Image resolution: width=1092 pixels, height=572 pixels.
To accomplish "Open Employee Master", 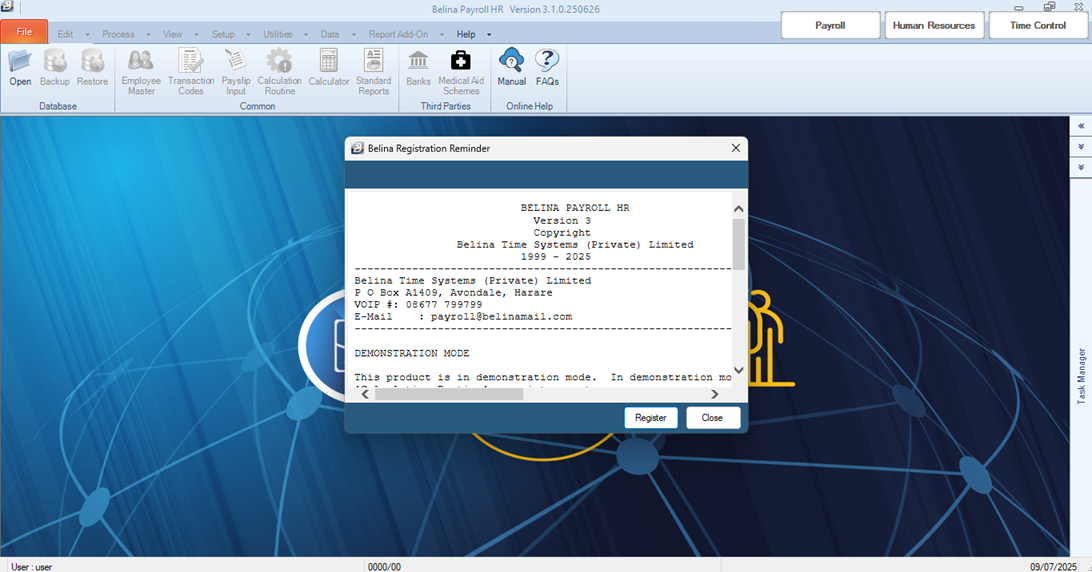I will (x=141, y=72).
